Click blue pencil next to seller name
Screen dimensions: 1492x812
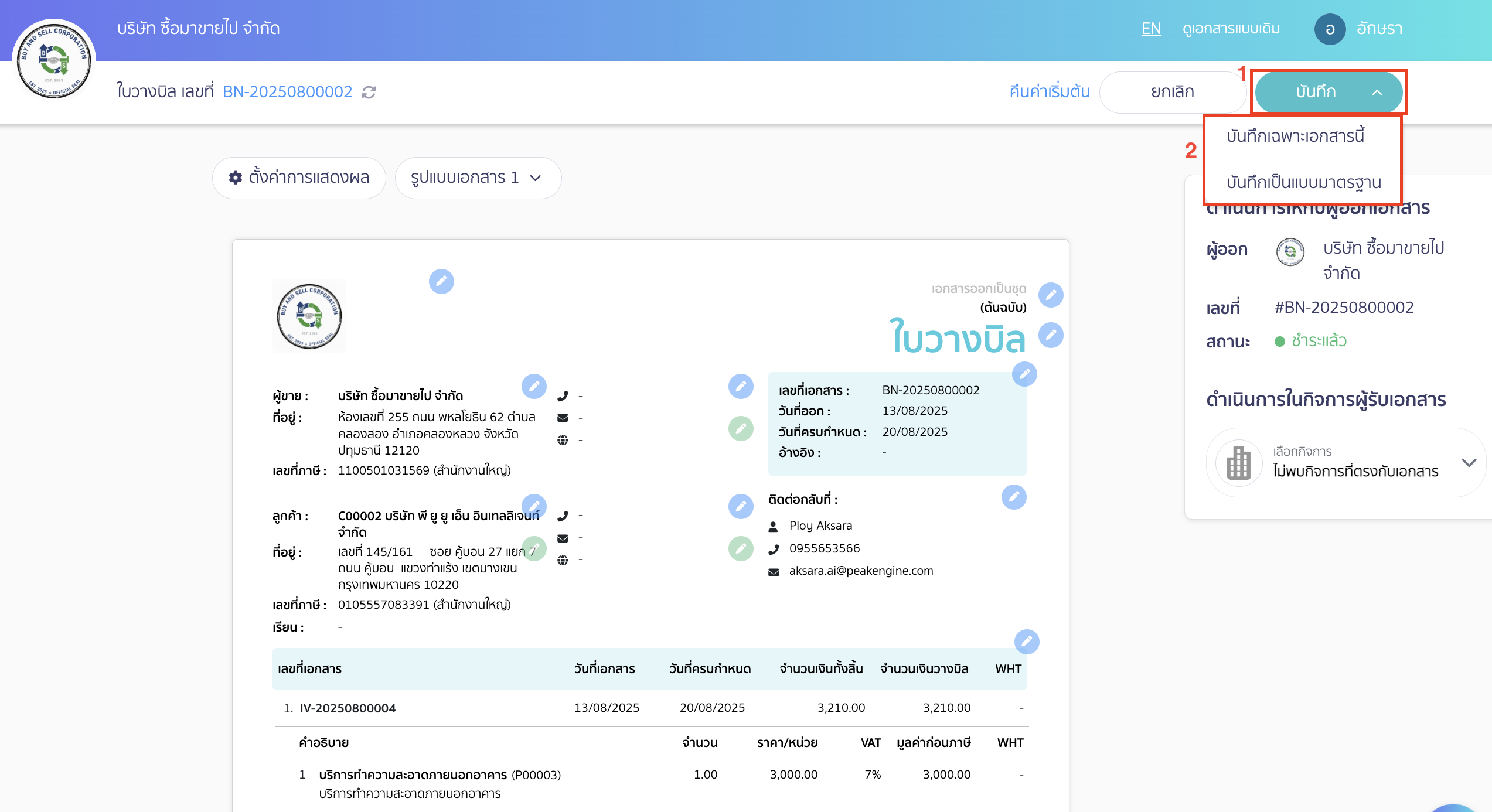[534, 386]
